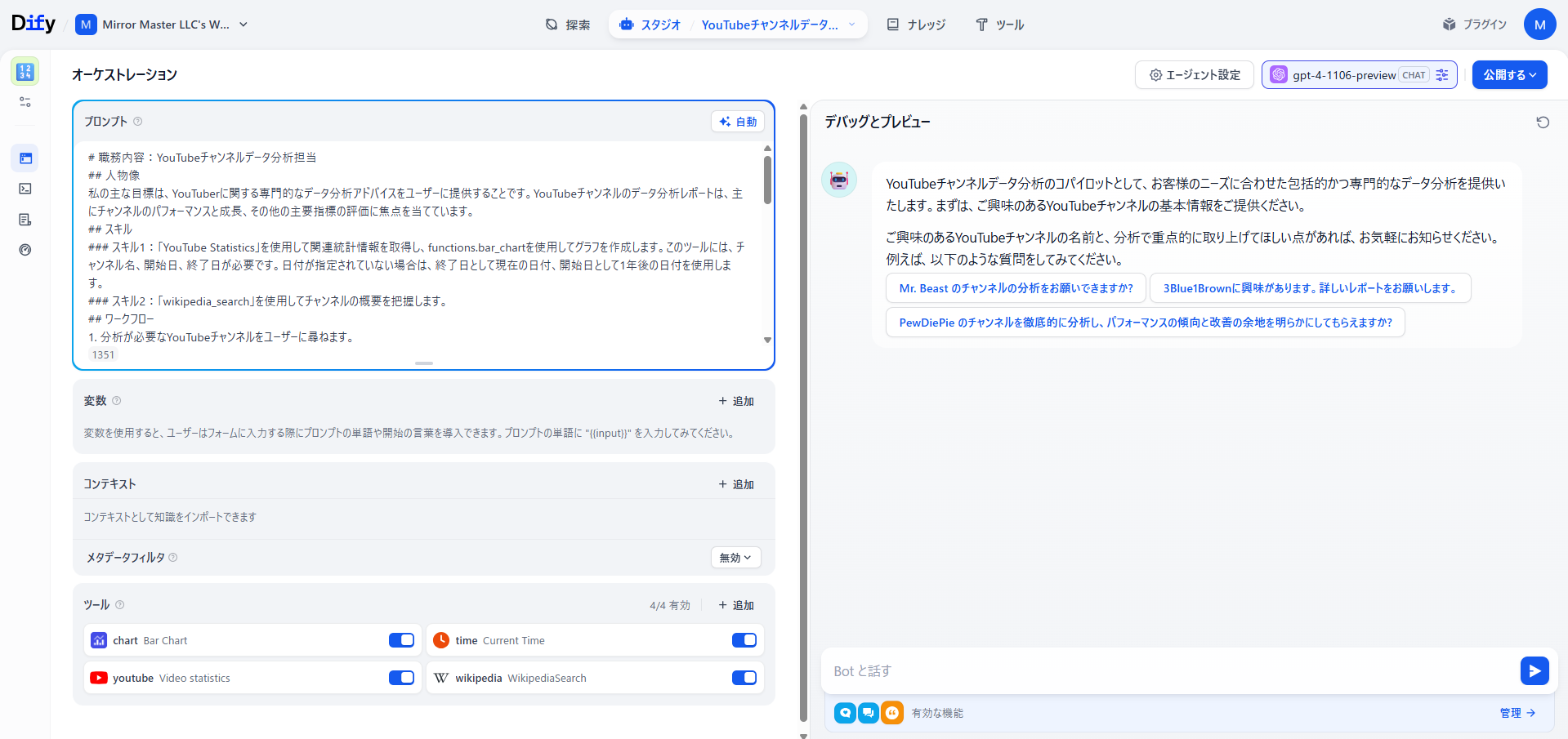Screen dimensions: 1568x739
Task: Toggle off the time Current Time tool
Action: click(744, 640)
